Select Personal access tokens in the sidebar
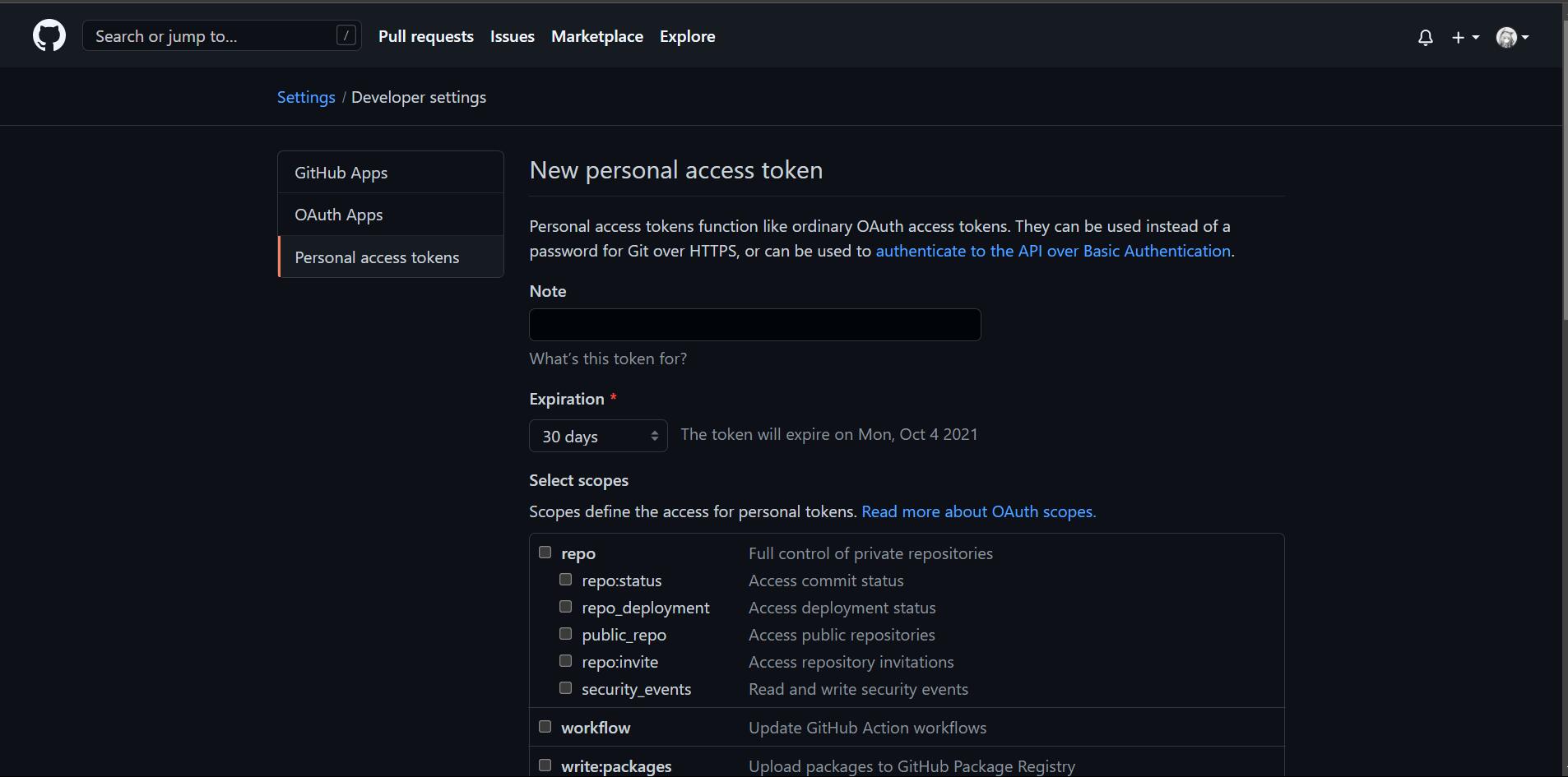The image size is (1568, 777). [391, 257]
